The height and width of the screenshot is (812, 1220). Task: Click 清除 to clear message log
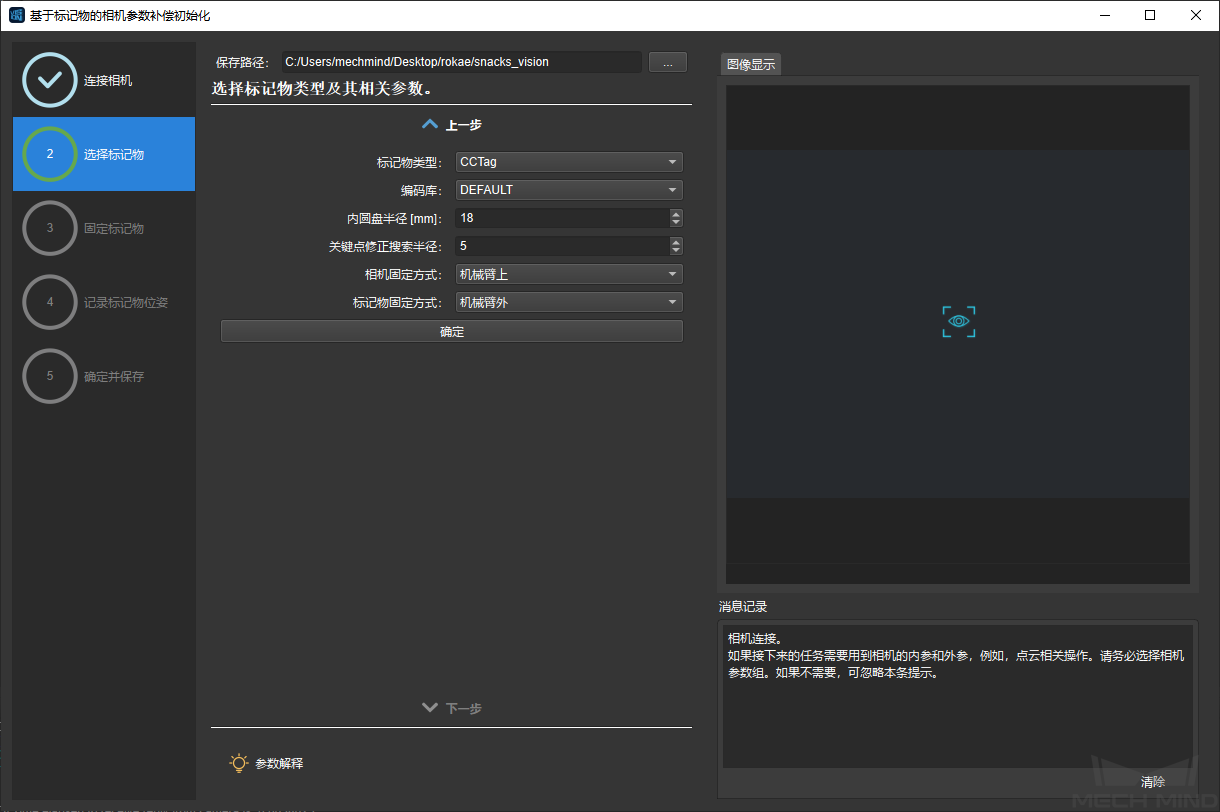tap(1152, 782)
